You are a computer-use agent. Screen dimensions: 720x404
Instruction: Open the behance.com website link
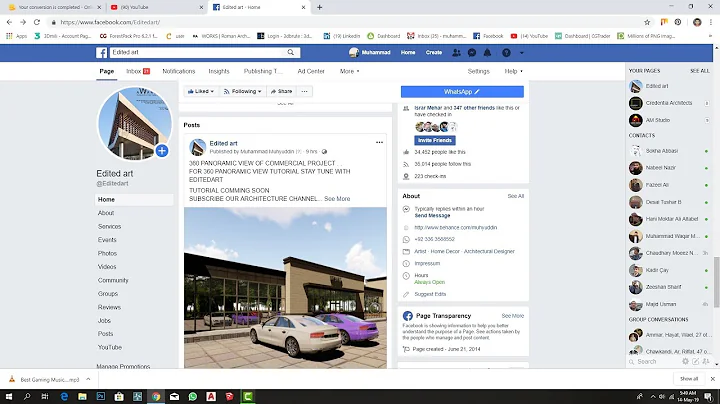(x=456, y=227)
